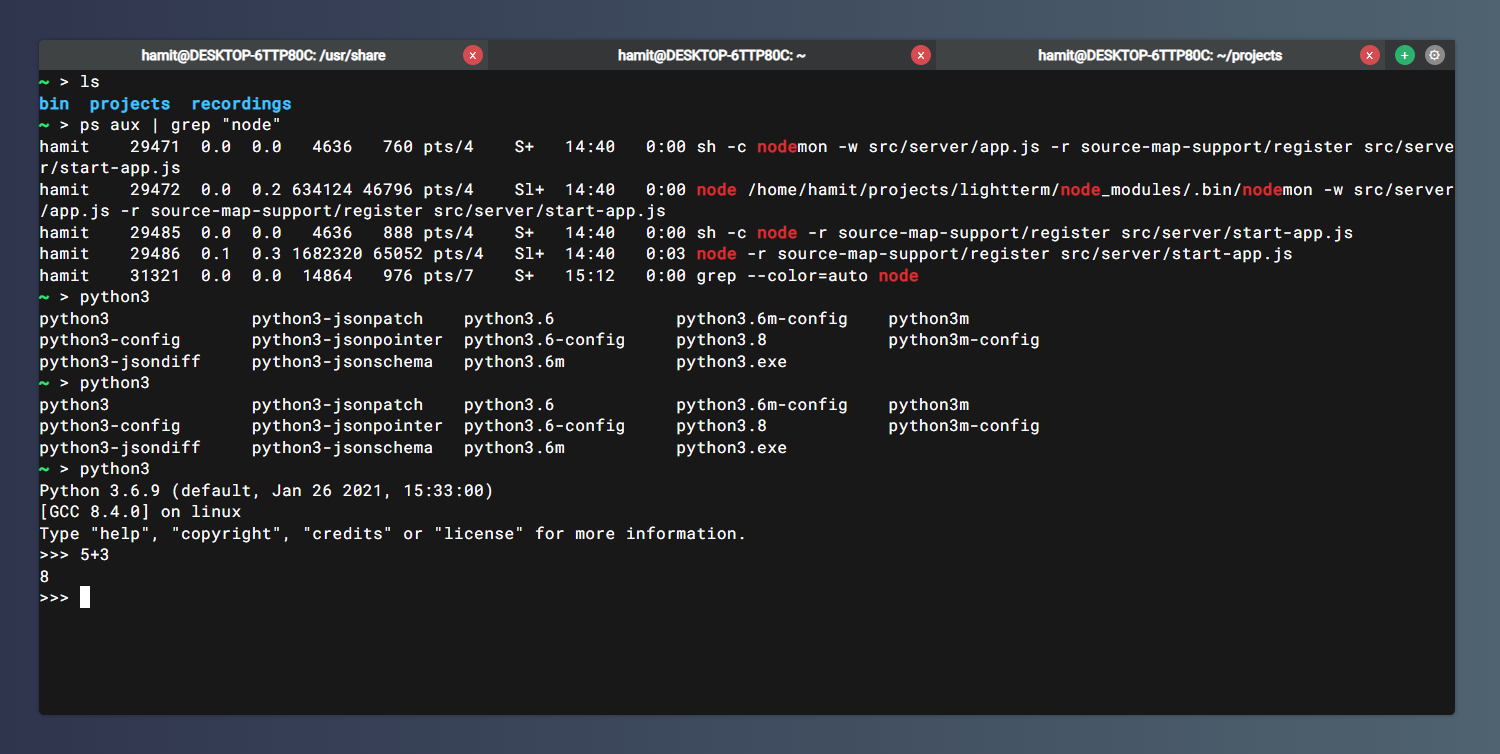Close the ~/projects terminal tab
Screen dimensions: 1500x754
point(1370,56)
